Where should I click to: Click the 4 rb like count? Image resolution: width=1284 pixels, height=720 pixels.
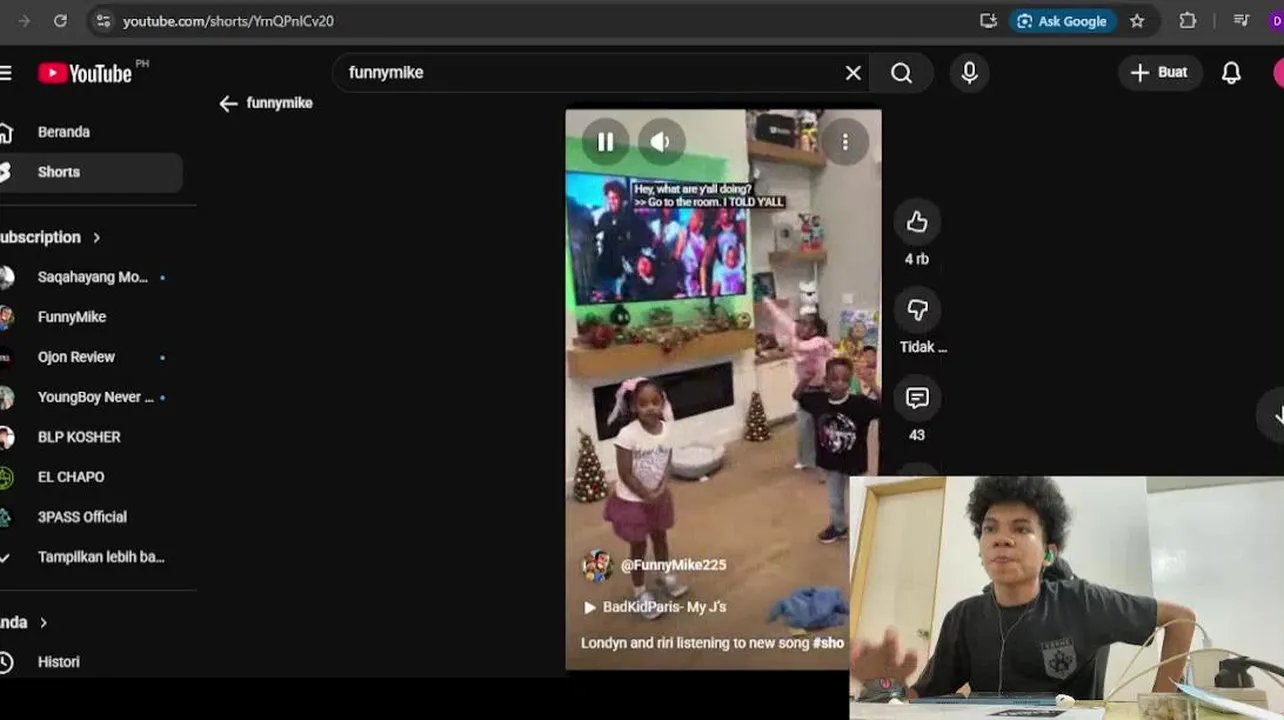click(x=917, y=259)
